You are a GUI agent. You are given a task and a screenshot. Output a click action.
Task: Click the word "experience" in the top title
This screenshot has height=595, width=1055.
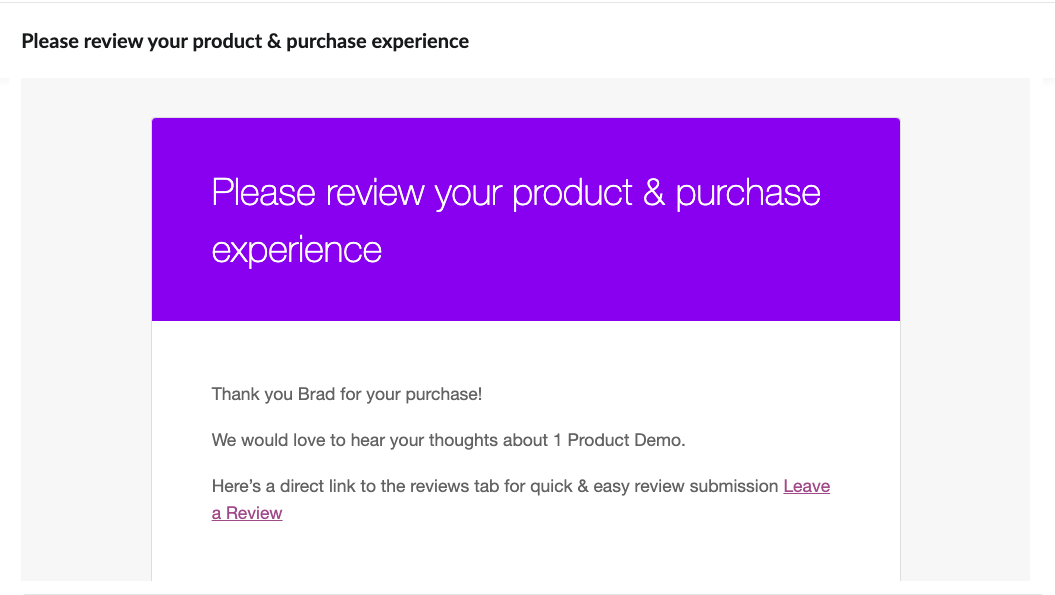click(x=420, y=42)
